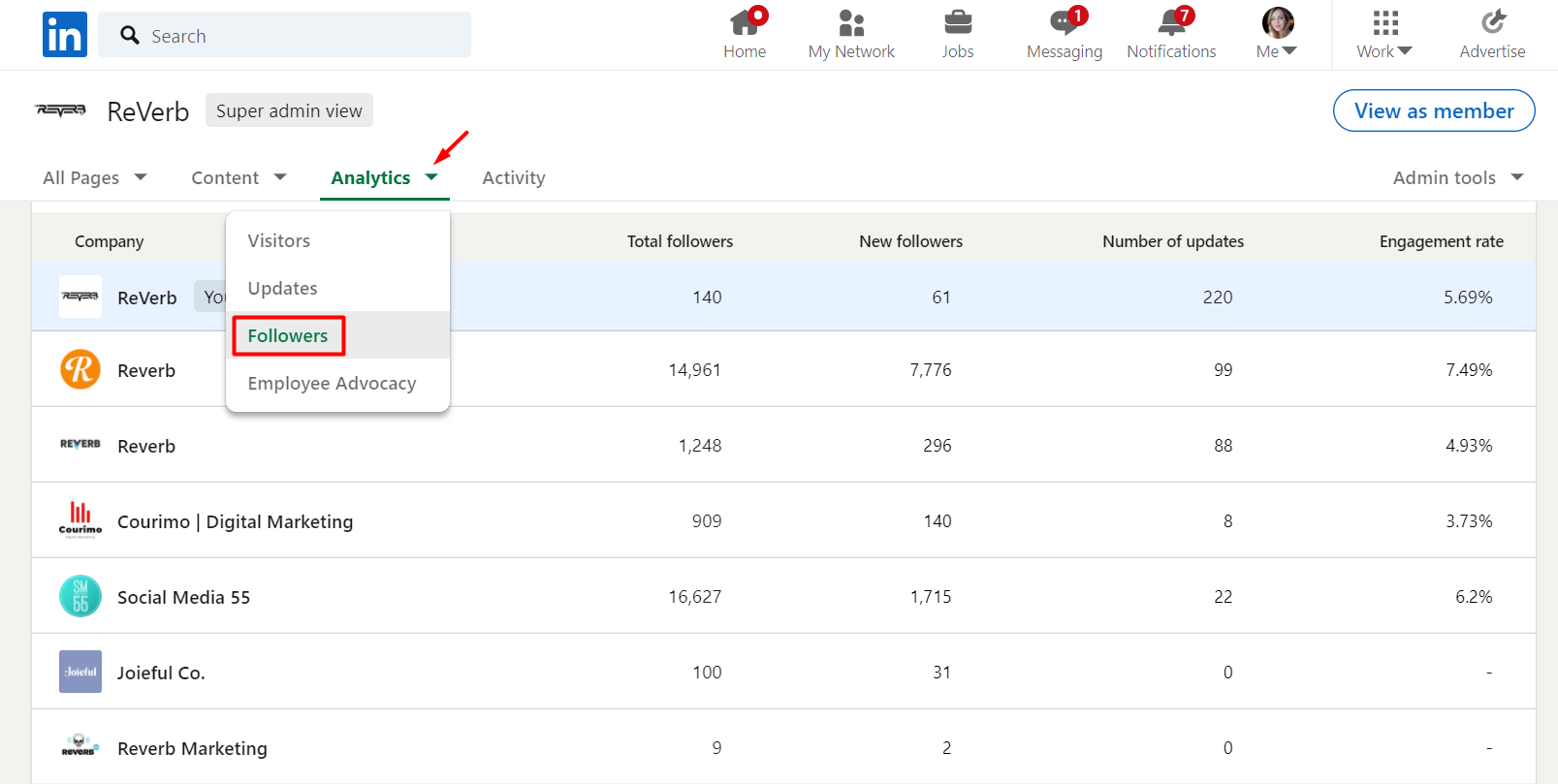
Task: Click the orange Reverb company logo
Action: click(80, 369)
